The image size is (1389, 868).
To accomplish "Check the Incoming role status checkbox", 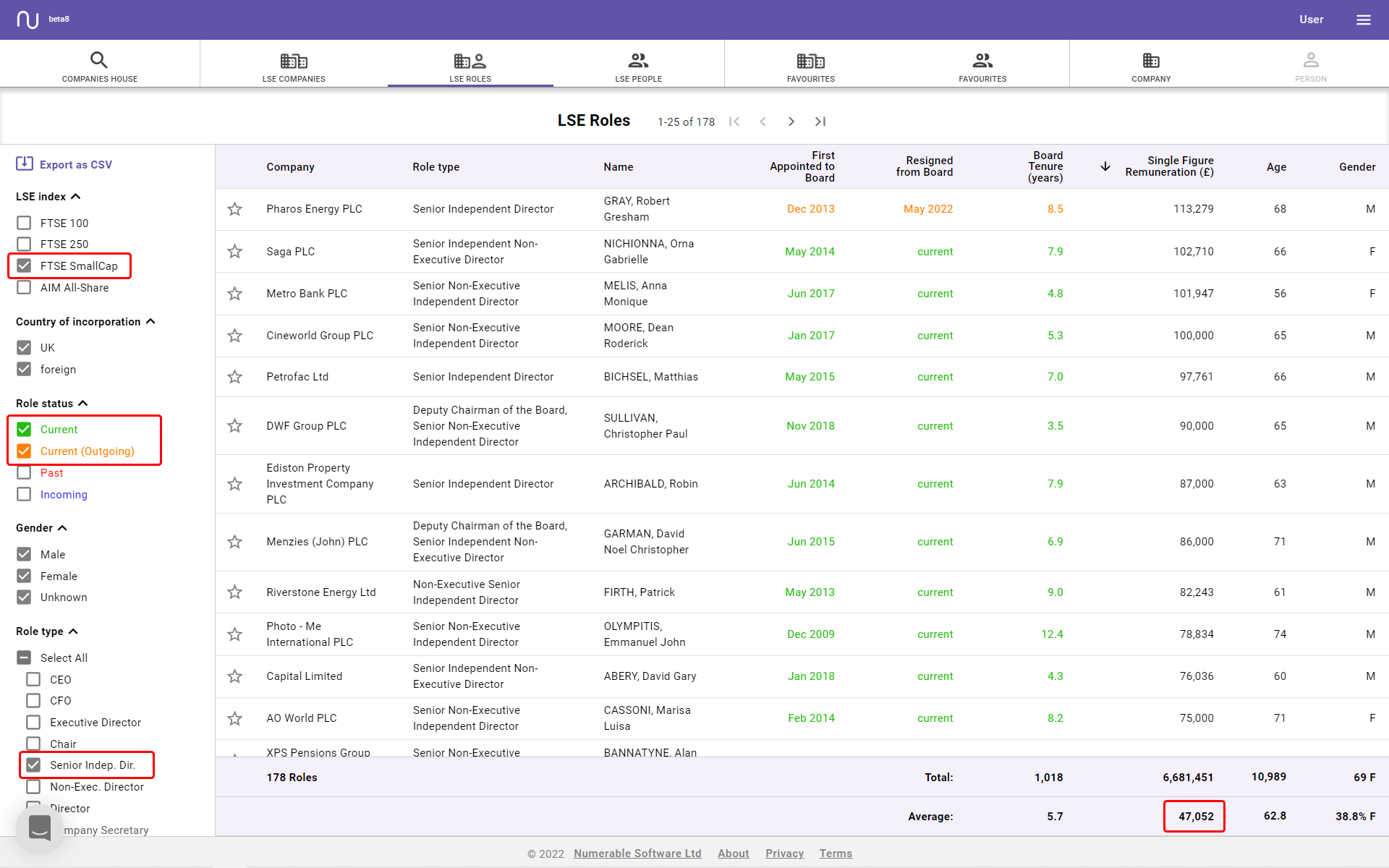I will click(24, 494).
